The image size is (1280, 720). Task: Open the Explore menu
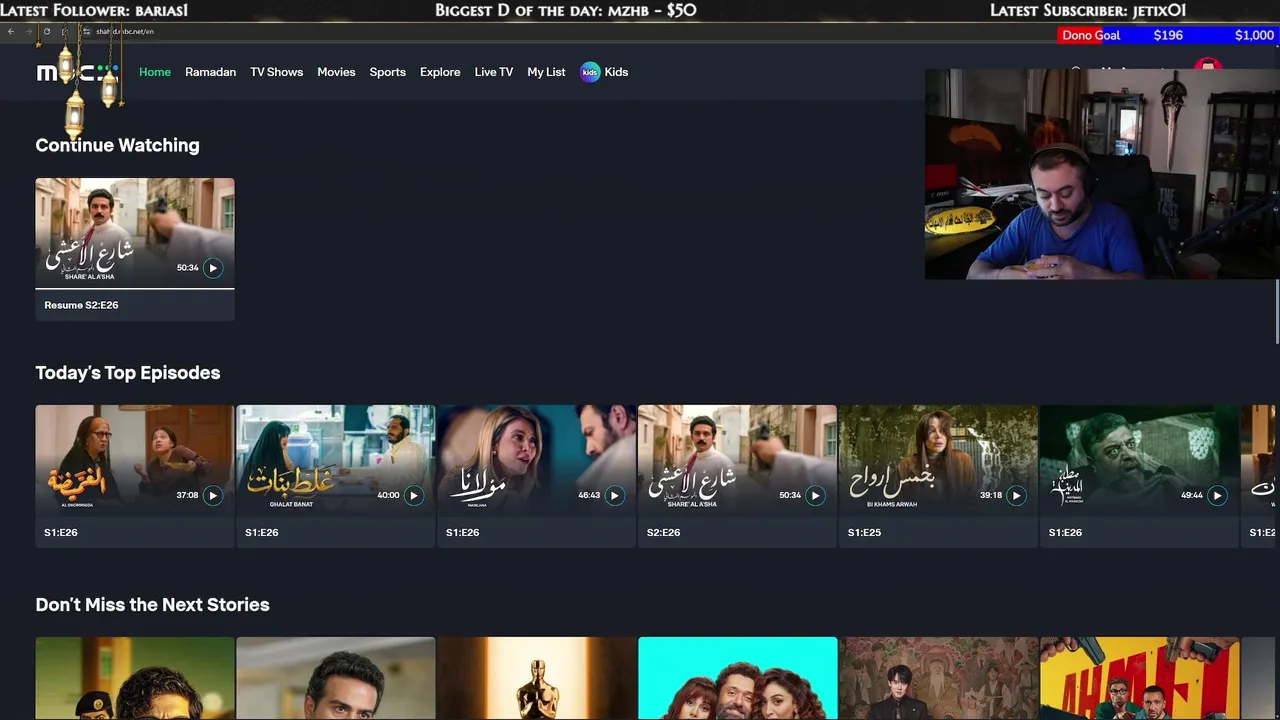coord(440,72)
